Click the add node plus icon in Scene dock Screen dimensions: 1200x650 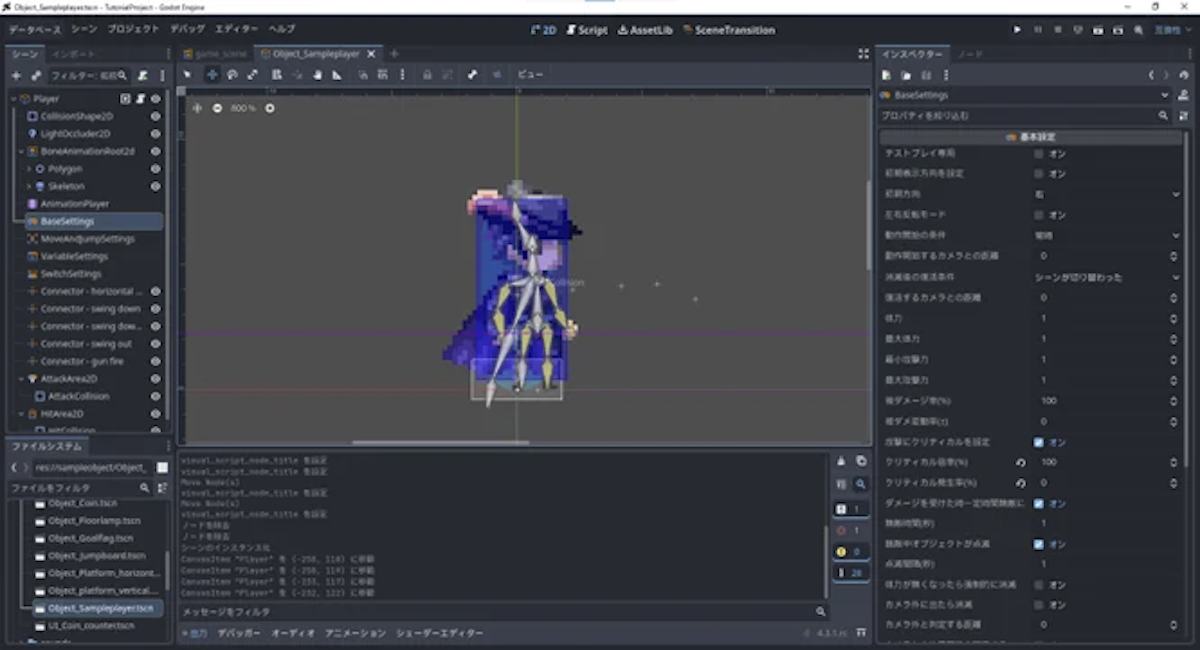[16, 75]
